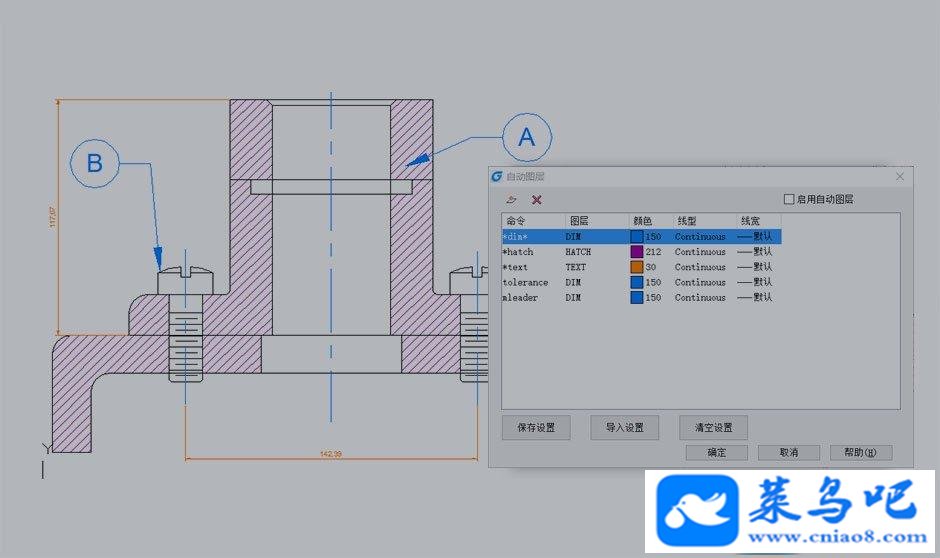Click the 导入设置 button
This screenshot has height=558, width=940.
(625, 427)
